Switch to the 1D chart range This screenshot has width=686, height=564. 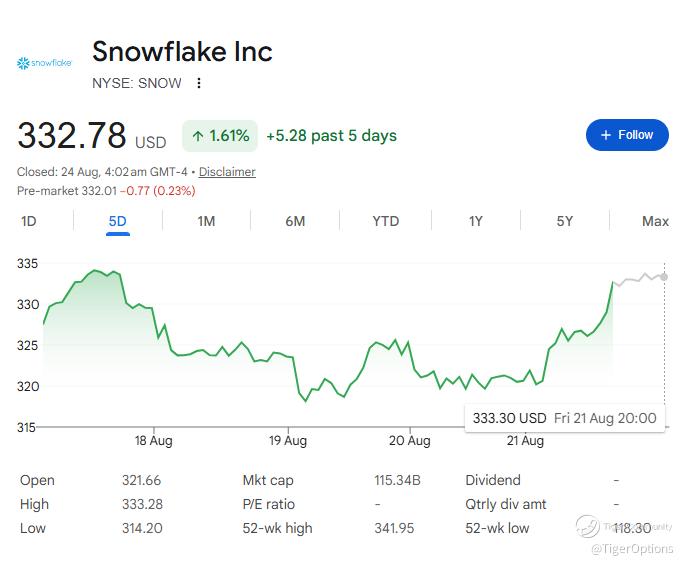[29, 221]
